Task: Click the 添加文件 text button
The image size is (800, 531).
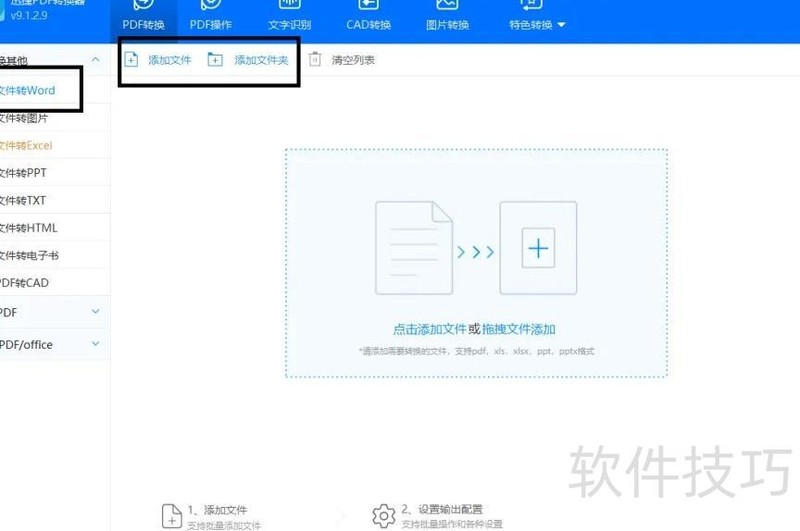Action: click(x=170, y=60)
